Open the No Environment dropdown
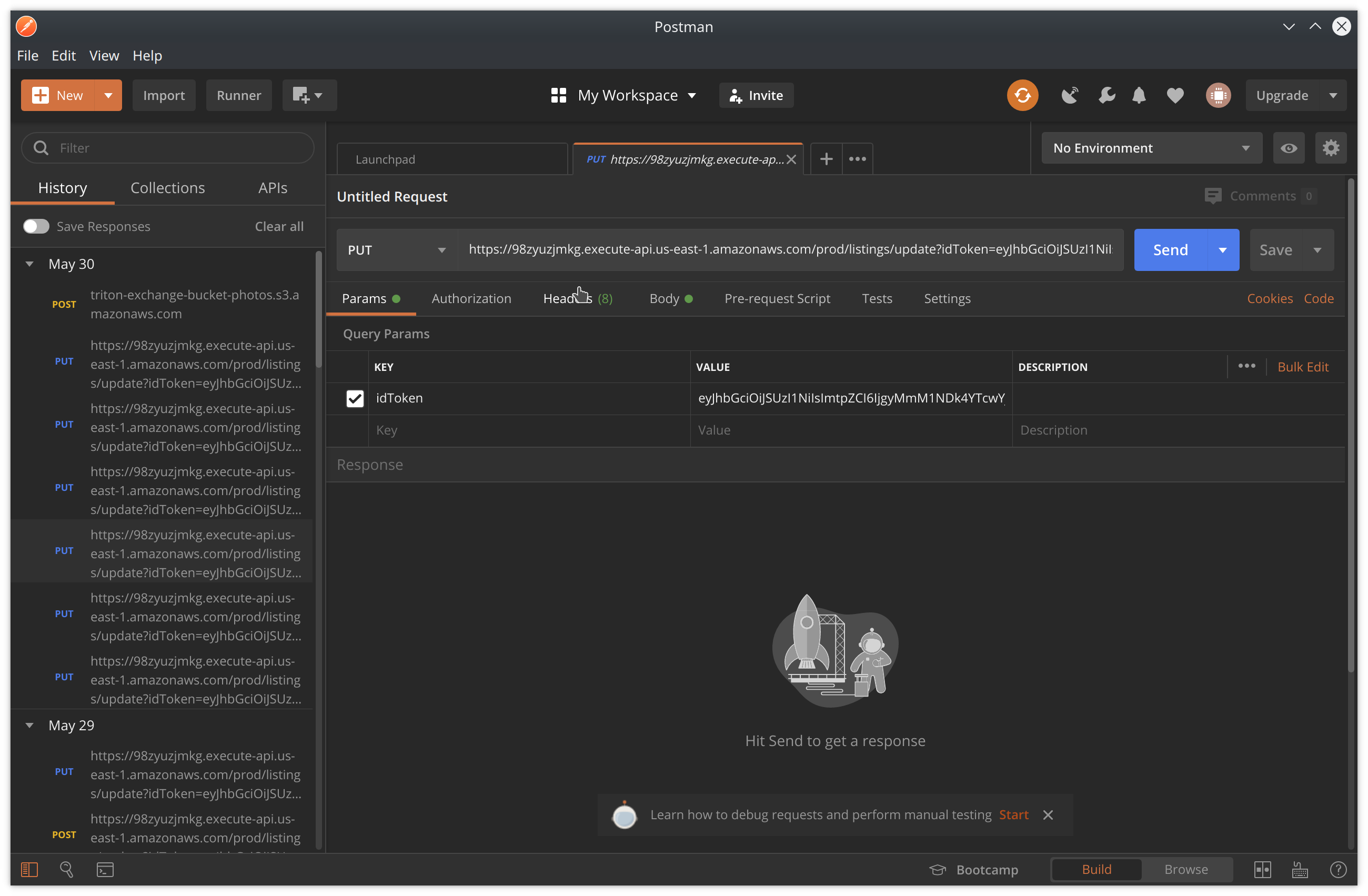 click(x=1151, y=148)
